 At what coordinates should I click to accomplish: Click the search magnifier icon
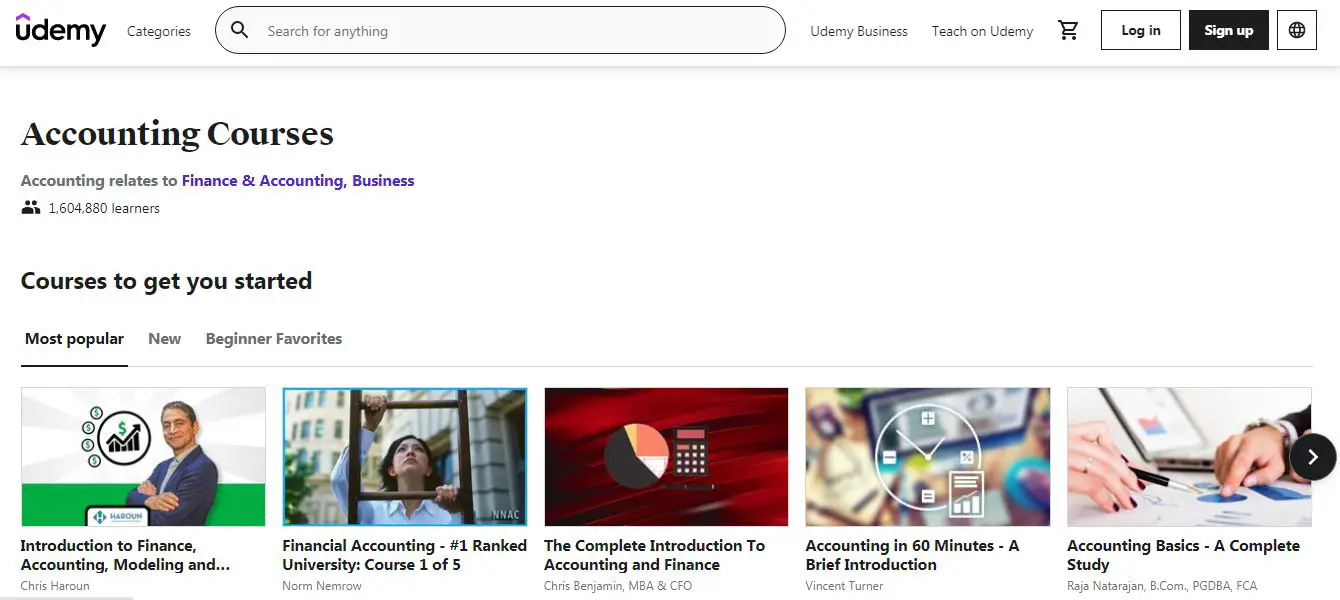click(240, 31)
